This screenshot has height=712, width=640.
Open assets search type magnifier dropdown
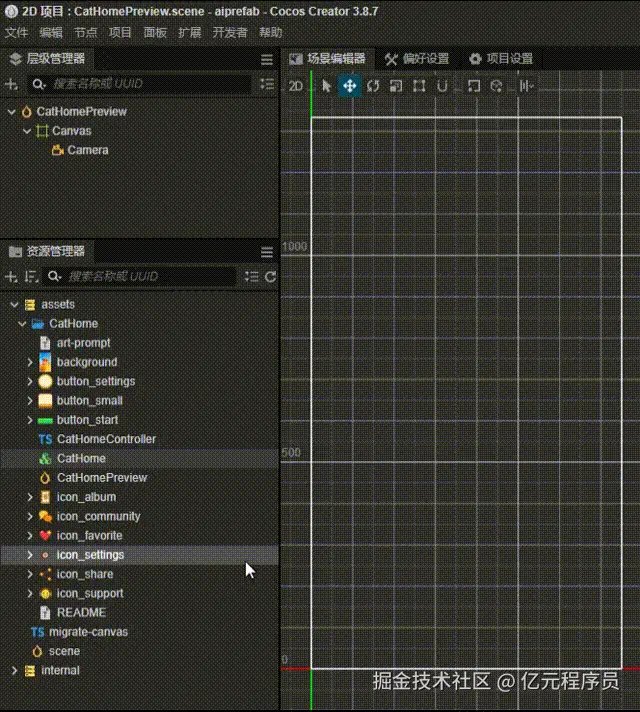pos(55,277)
